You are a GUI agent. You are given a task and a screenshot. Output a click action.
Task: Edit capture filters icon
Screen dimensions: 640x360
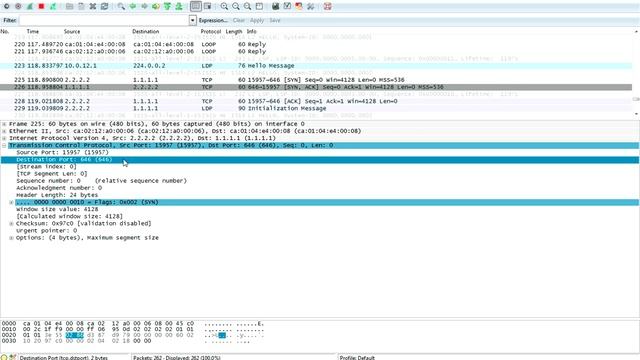click(x=276, y=7)
